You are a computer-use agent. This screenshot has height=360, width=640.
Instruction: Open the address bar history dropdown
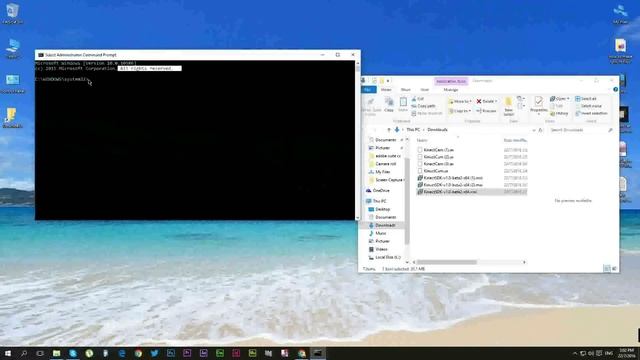[x=533, y=130]
